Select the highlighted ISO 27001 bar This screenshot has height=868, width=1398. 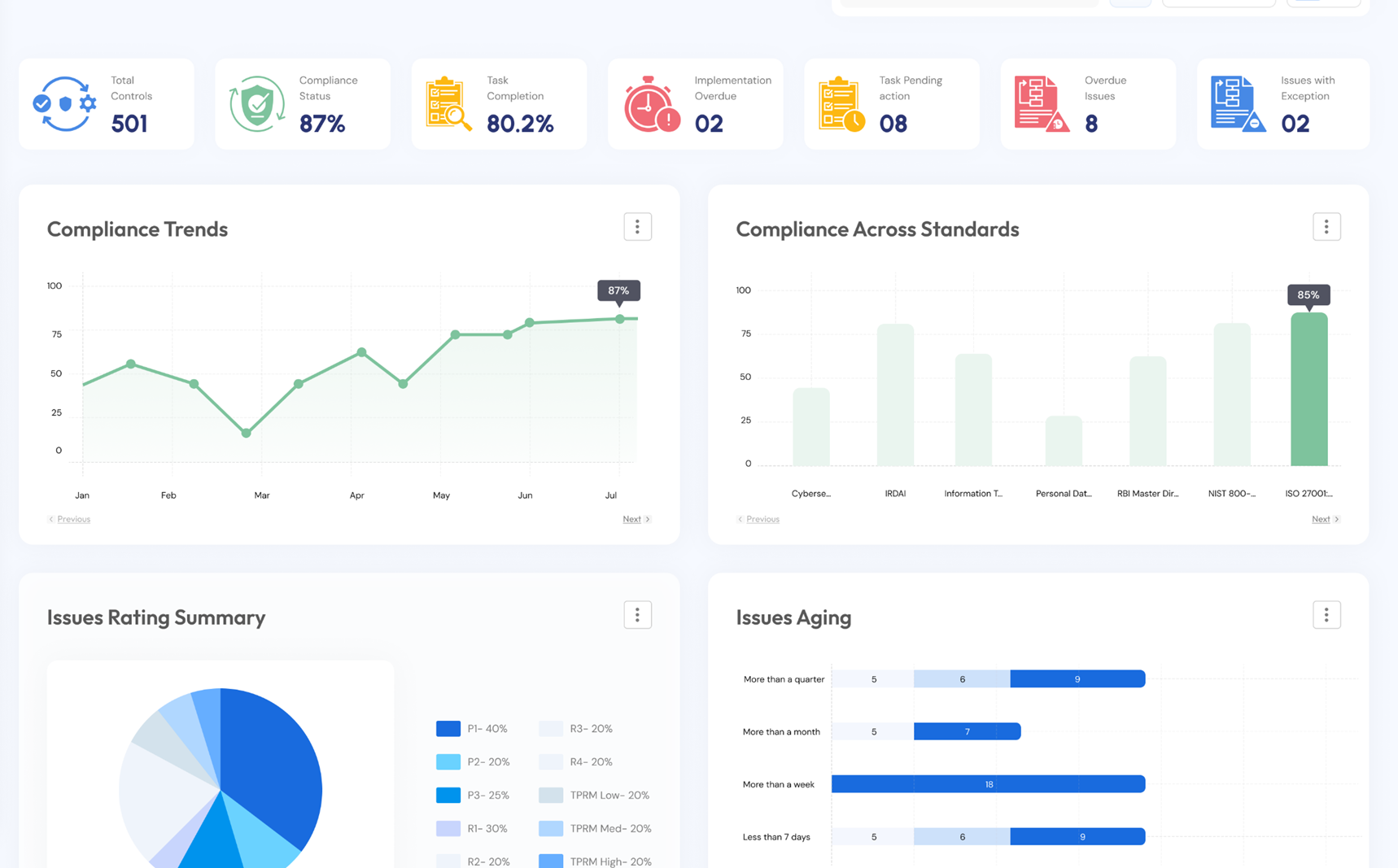point(1308,390)
